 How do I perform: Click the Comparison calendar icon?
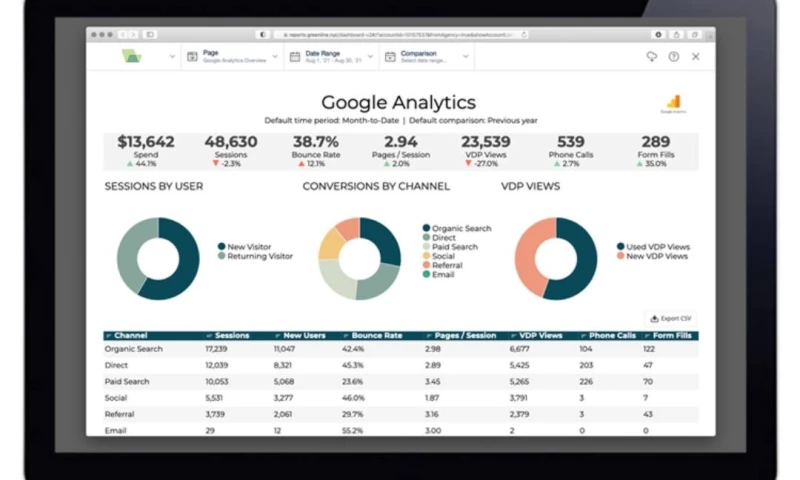click(390, 57)
